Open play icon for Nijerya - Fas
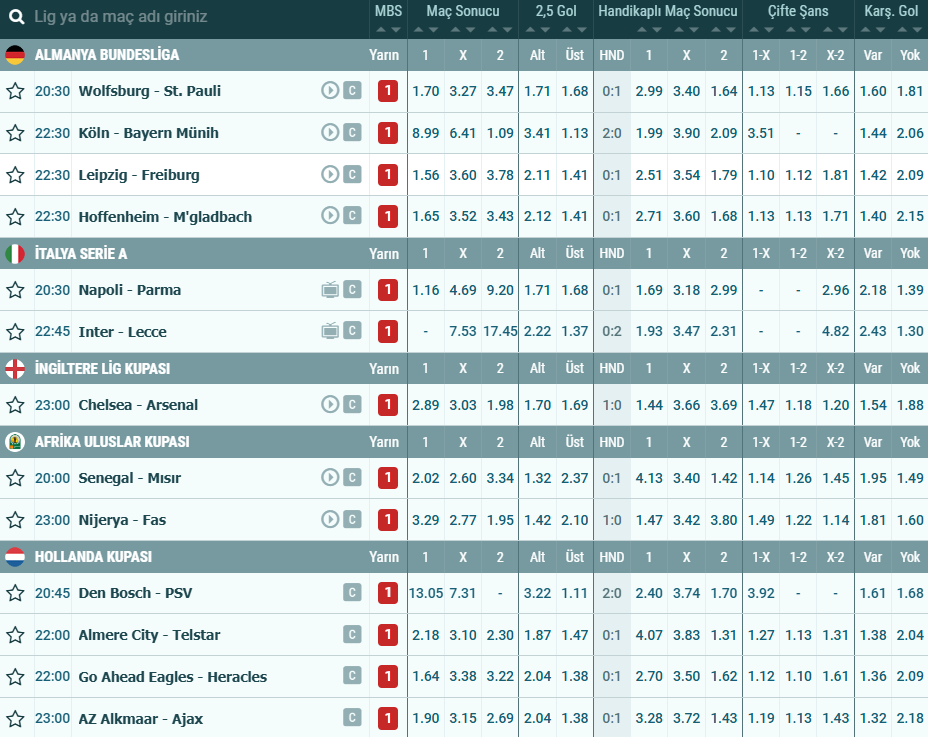928x737 pixels. [x=330, y=520]
